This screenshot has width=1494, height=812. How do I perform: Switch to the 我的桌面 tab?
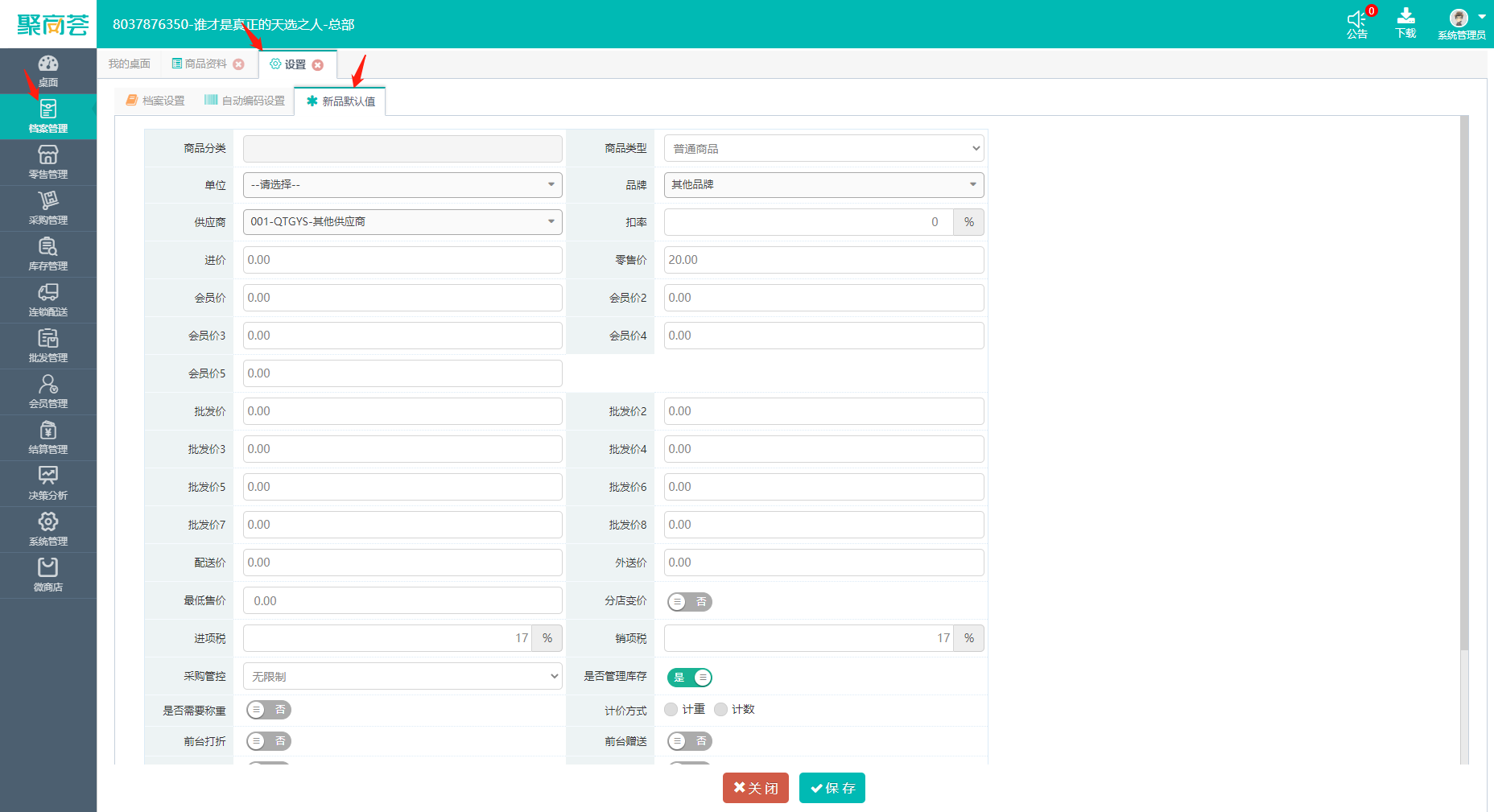(x=130, y=64)
